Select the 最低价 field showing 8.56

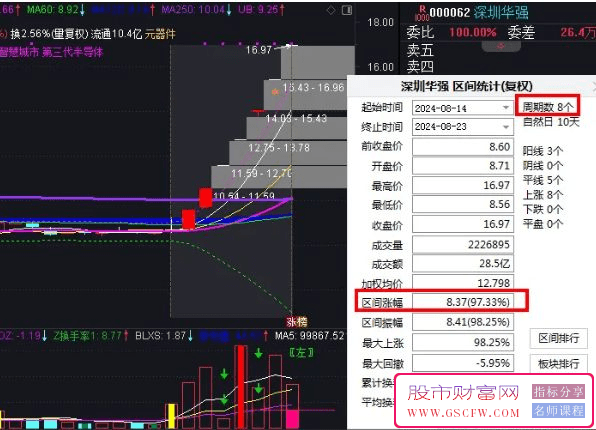point(463,205)
